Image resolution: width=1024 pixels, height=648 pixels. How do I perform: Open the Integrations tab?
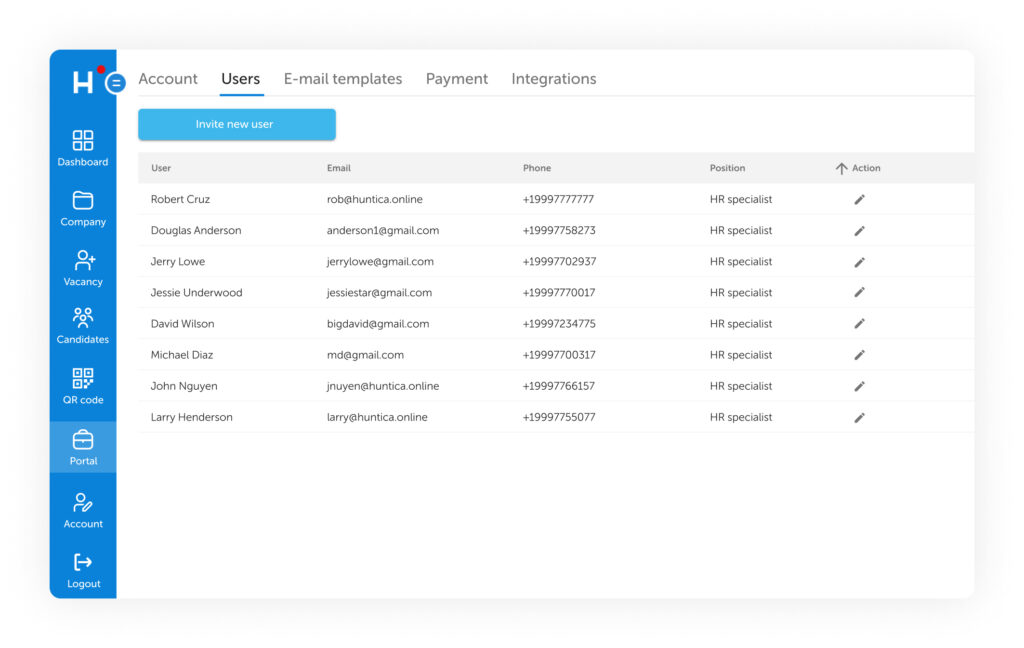[x=554, y=79]
